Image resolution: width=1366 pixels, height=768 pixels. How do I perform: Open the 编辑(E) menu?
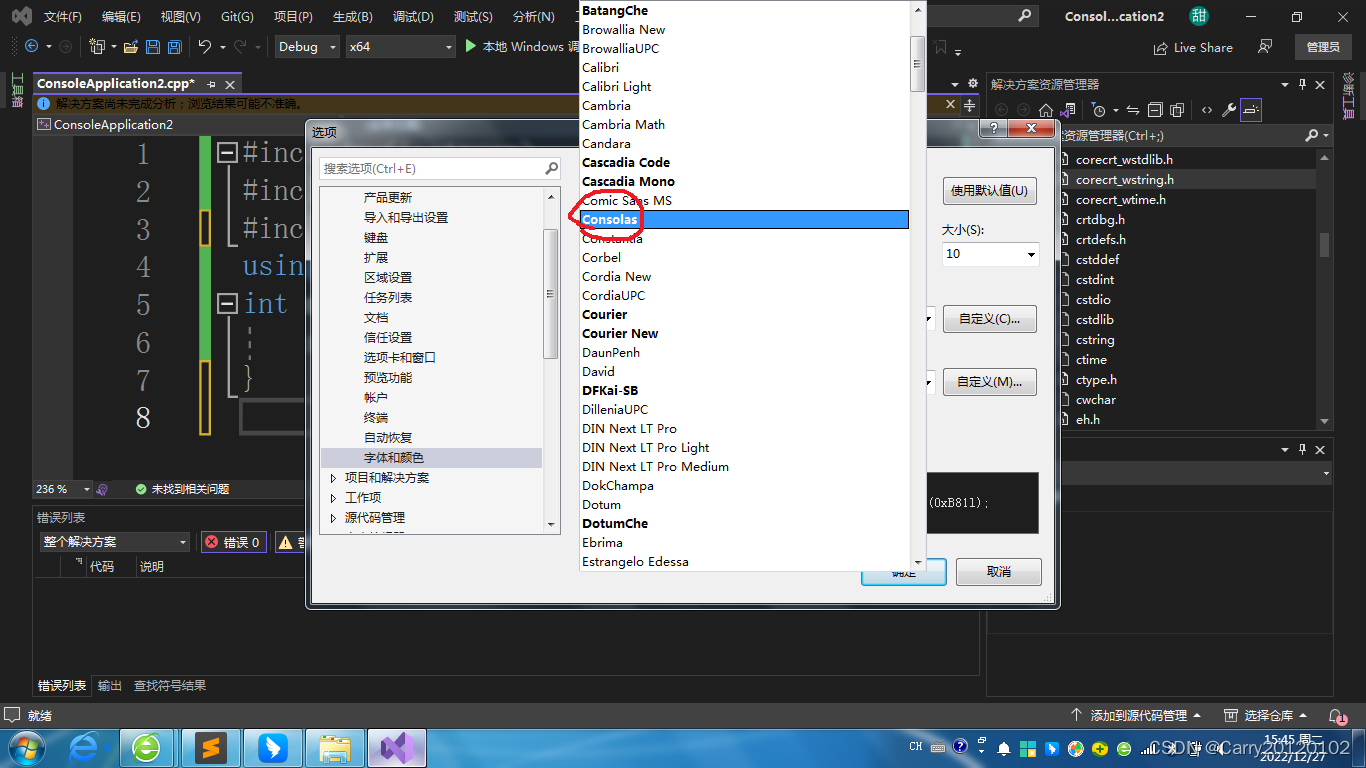tap(121, 17)
